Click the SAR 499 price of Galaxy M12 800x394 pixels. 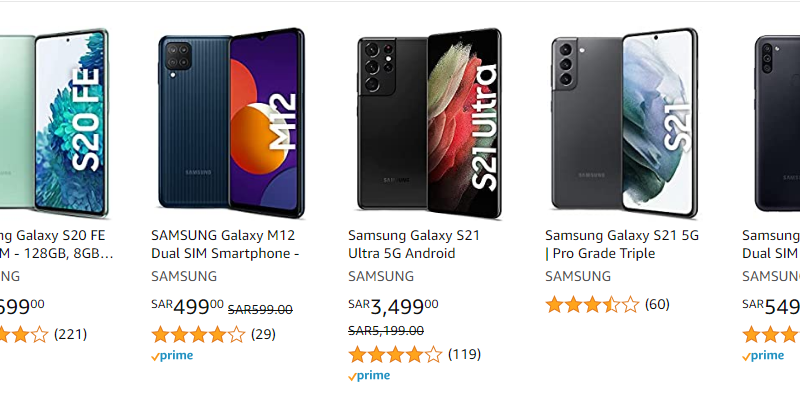[x=187, y=307]
